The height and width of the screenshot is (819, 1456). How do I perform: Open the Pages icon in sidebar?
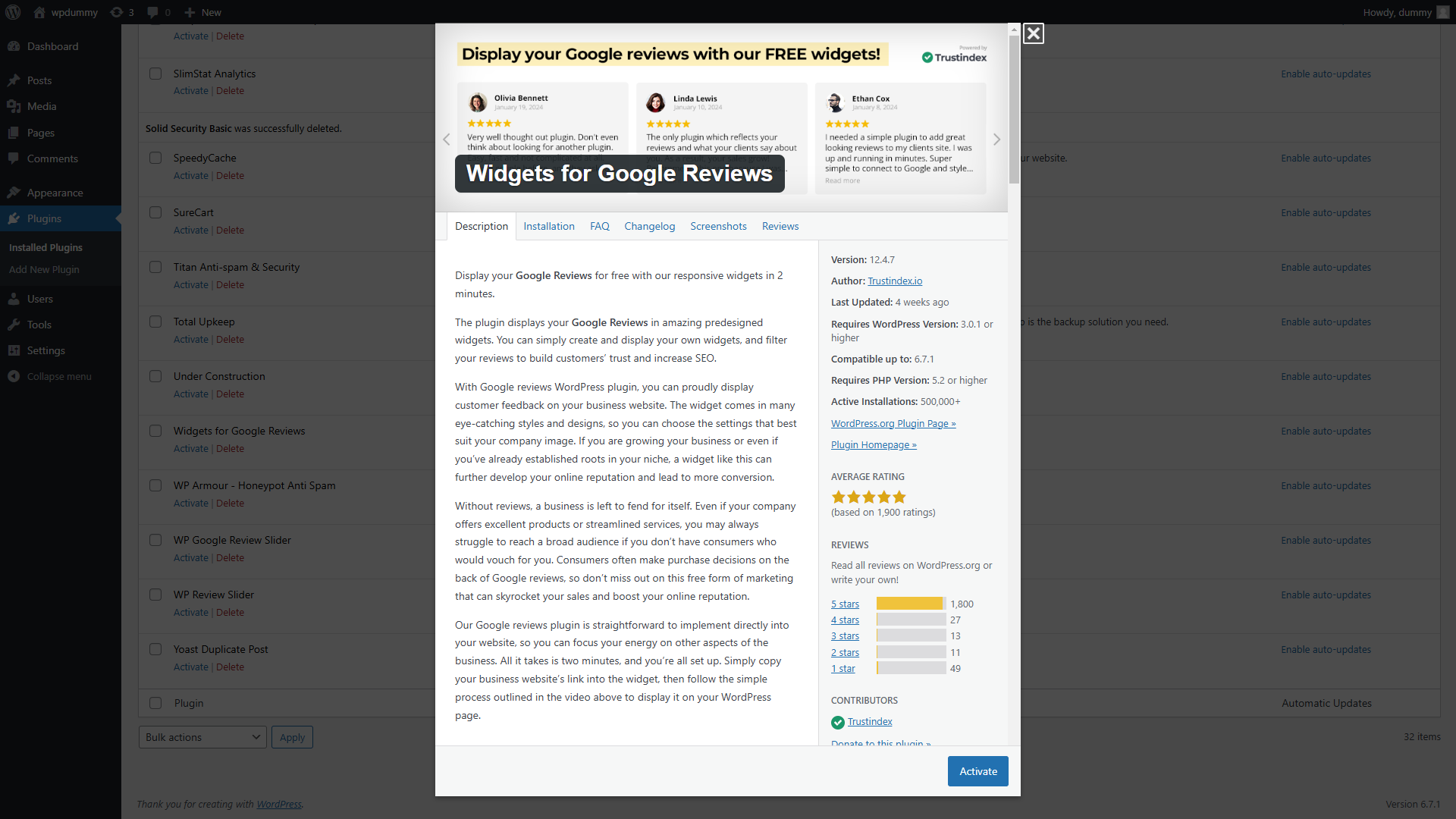pyautogui.click(x=14, y=133)
